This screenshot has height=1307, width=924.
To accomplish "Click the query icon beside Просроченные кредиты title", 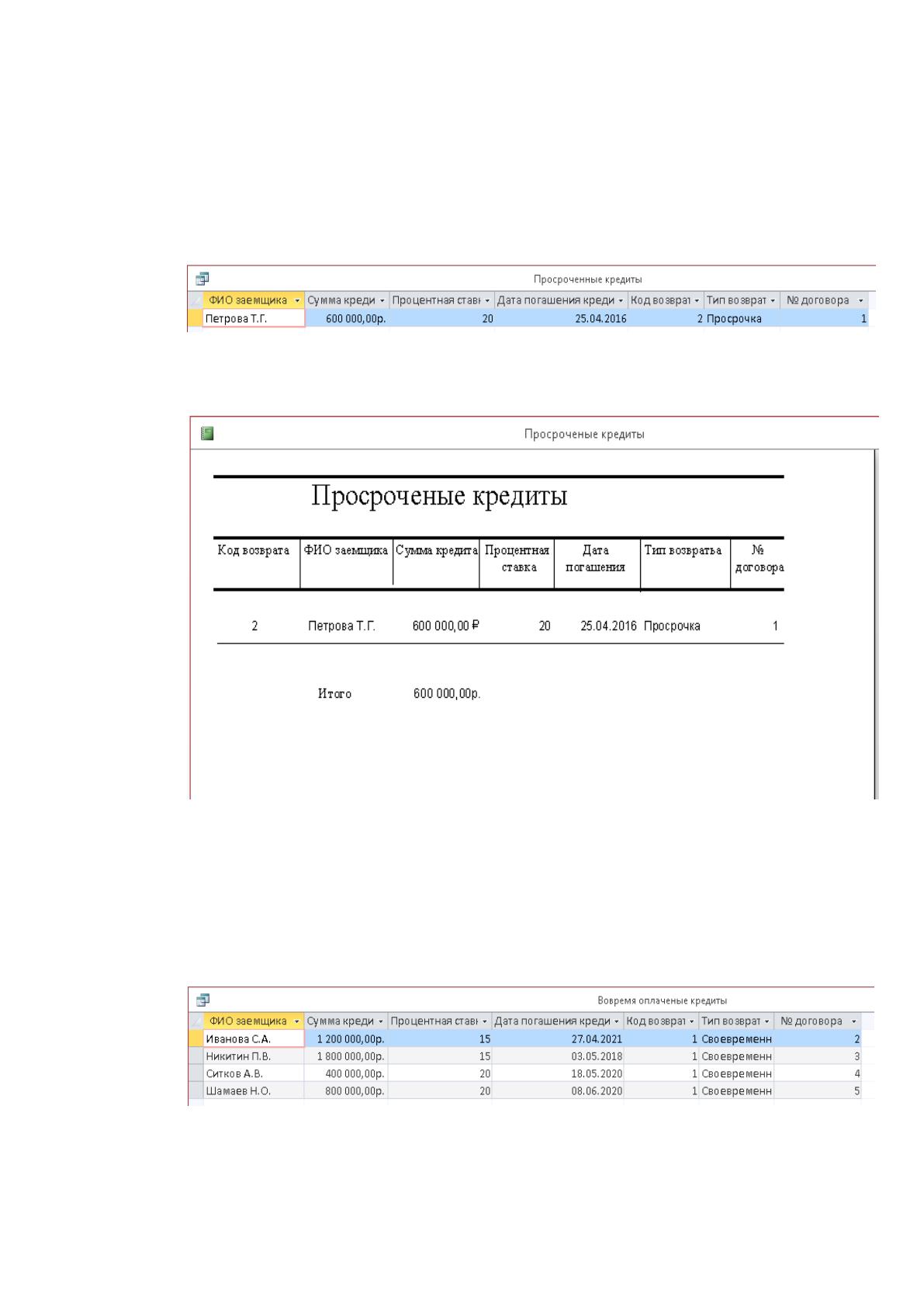I will coord(202,279).
